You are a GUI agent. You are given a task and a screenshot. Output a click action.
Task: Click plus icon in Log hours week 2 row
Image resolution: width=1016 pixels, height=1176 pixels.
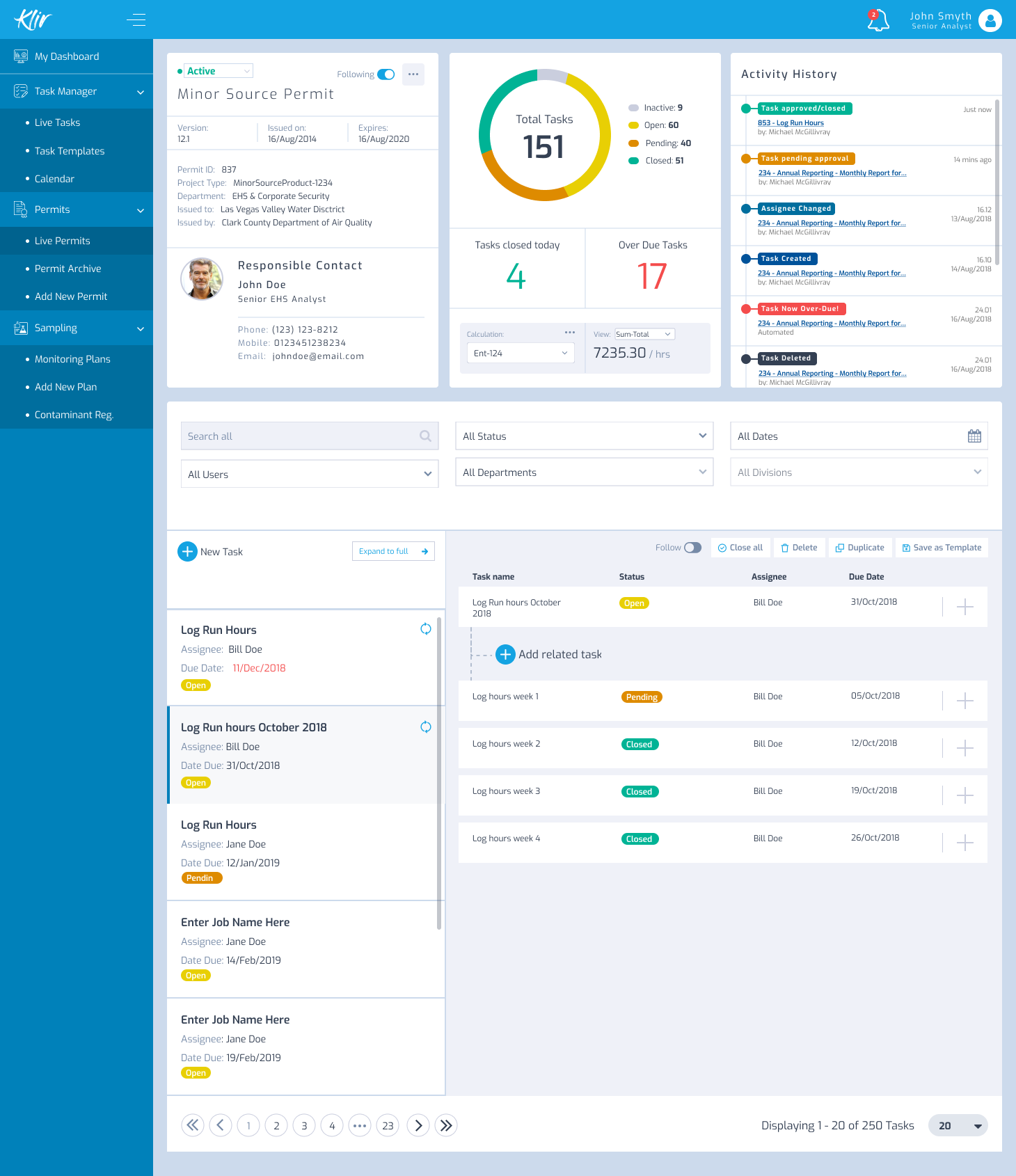[965, 748]
